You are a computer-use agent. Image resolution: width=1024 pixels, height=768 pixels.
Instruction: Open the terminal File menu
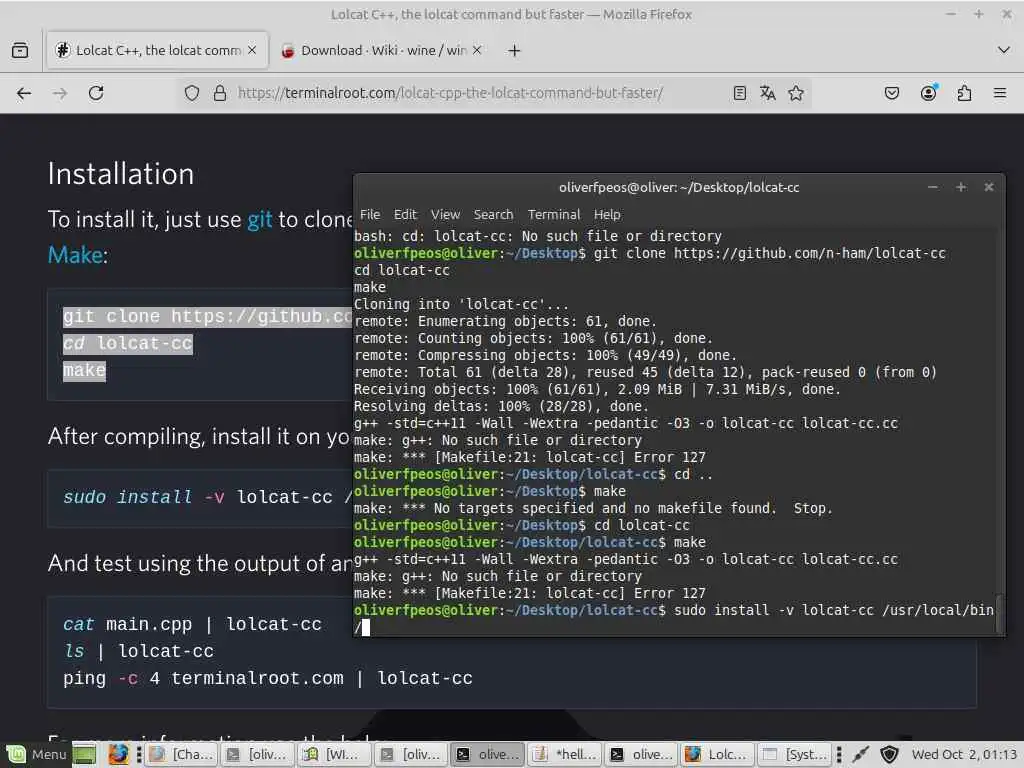[370, 214]
